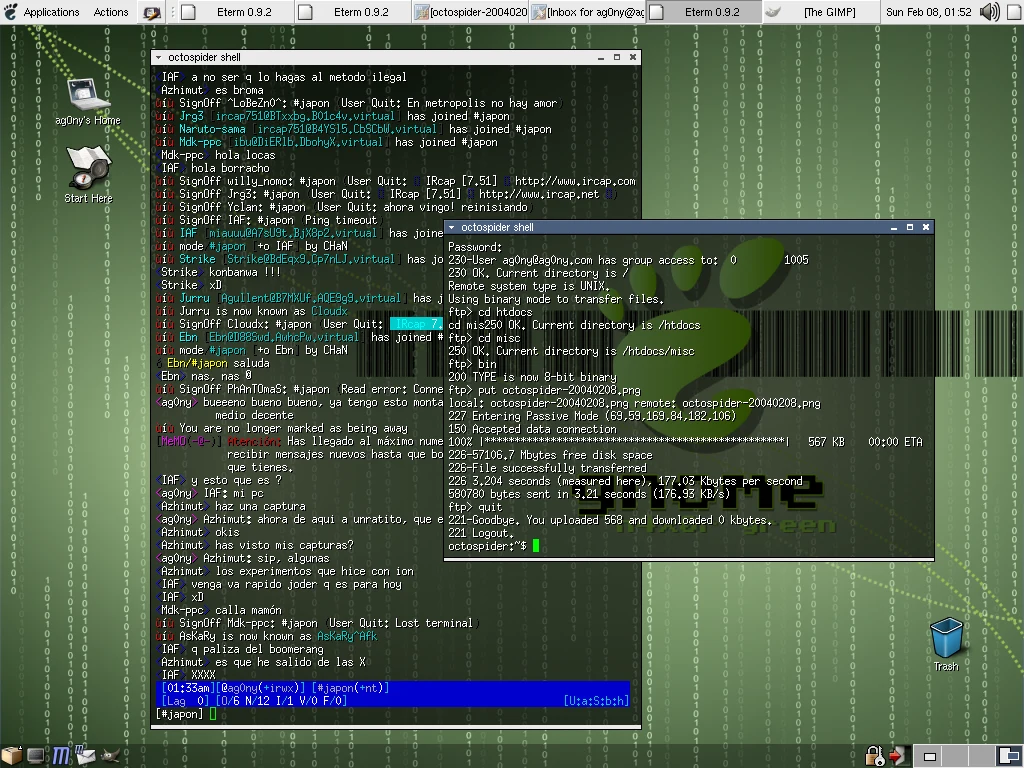This screenshot has height=768, width=1024.
Task: Switch to octospider-2004020 taskbar window
Action: click(470, 12)
